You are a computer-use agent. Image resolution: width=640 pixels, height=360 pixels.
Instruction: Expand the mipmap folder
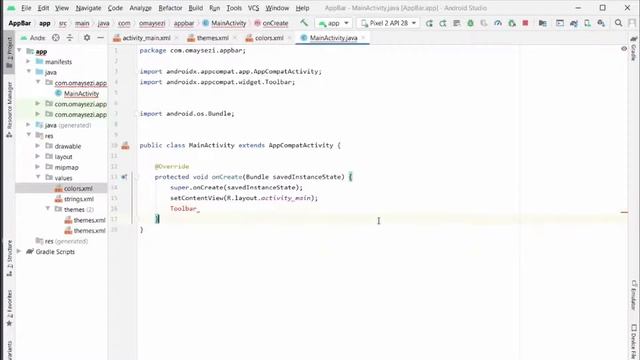tap(38, 167)
